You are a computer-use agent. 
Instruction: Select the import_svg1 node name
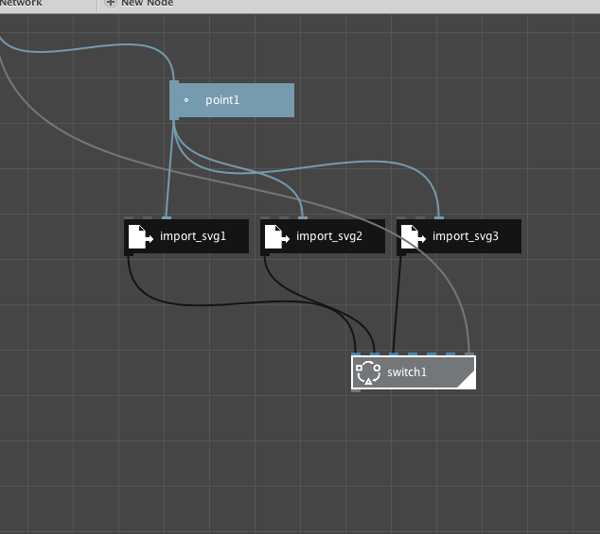(193, 236)
